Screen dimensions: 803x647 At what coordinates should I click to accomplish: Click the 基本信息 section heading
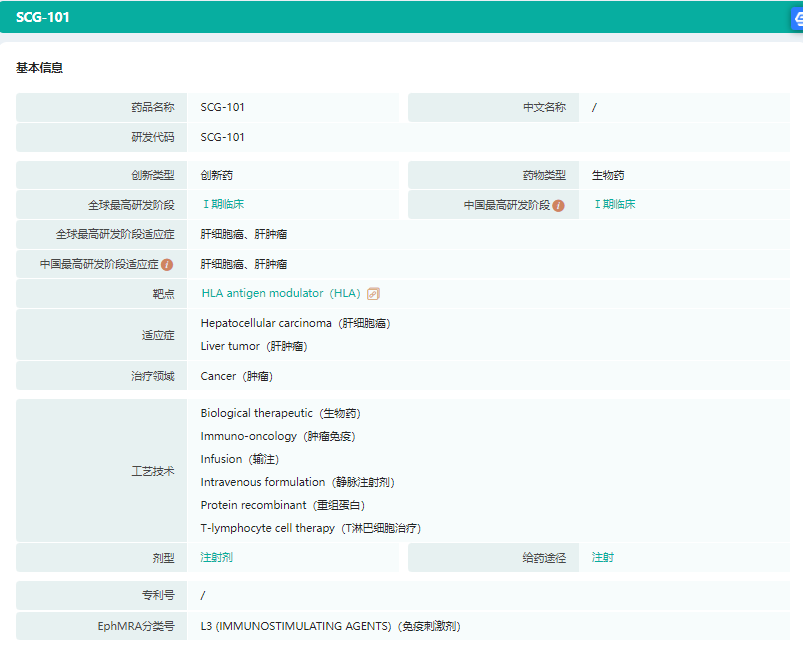(40, 68)
